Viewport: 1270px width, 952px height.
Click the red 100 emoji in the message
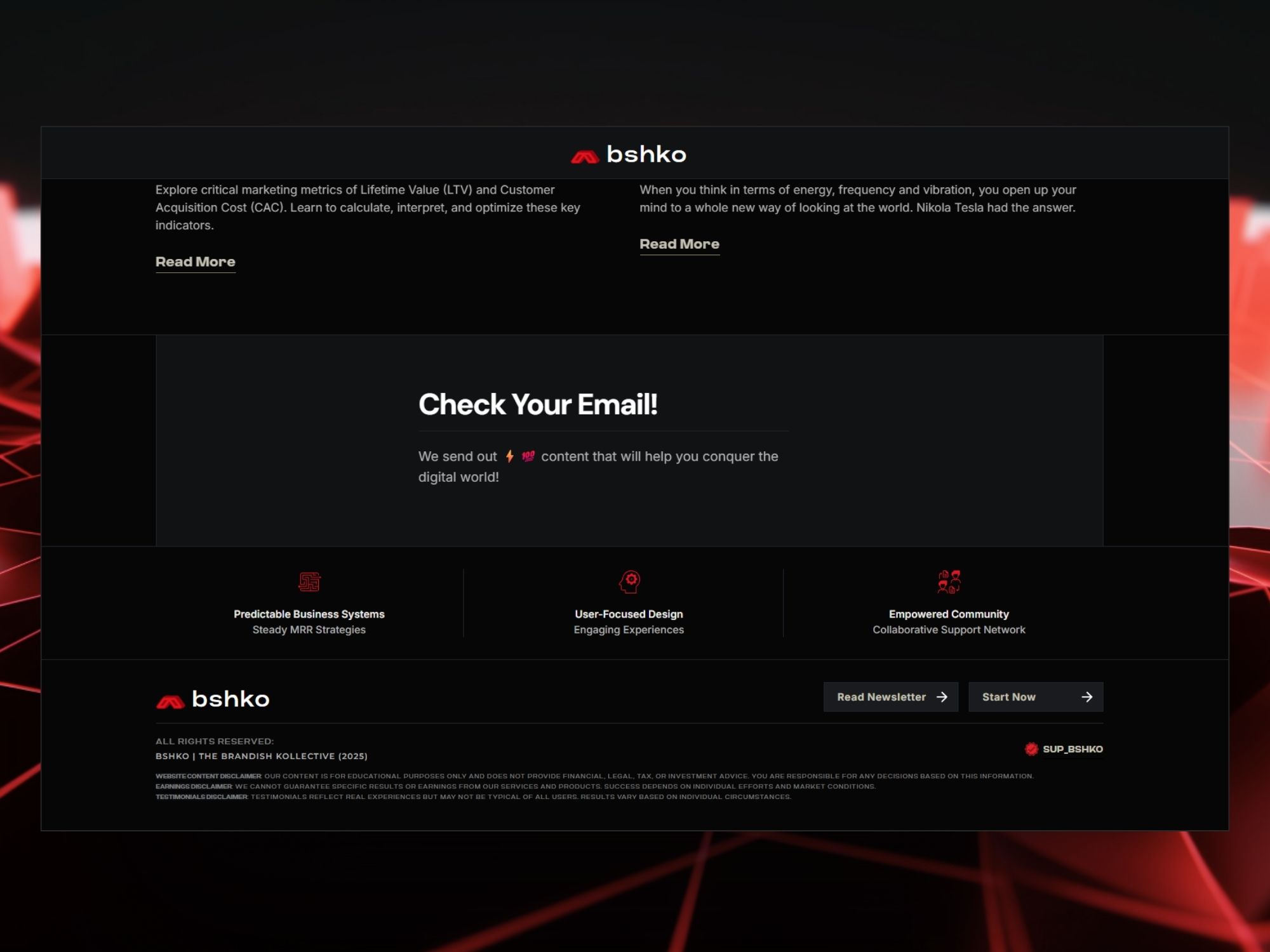point(528,456)
